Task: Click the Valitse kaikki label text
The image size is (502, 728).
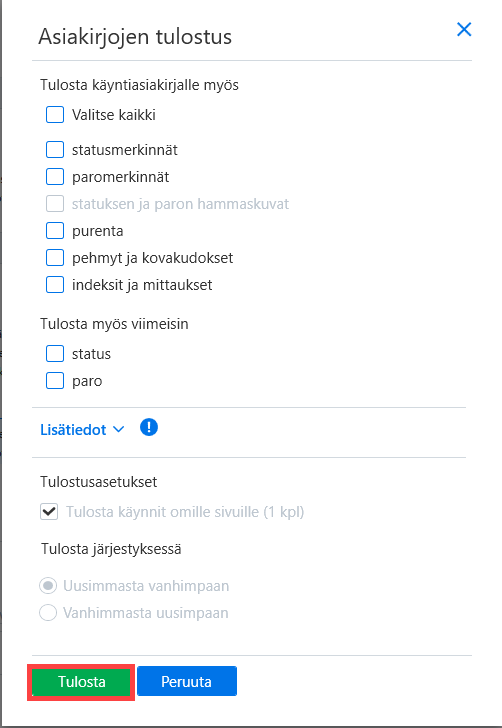Action: point(113,115)
